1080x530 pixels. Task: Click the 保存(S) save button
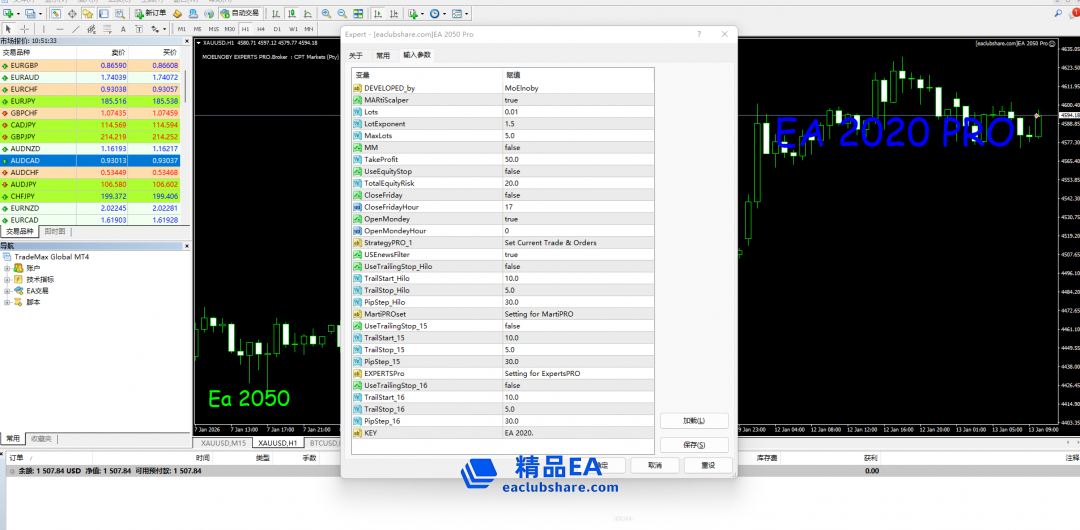(694, 445)
